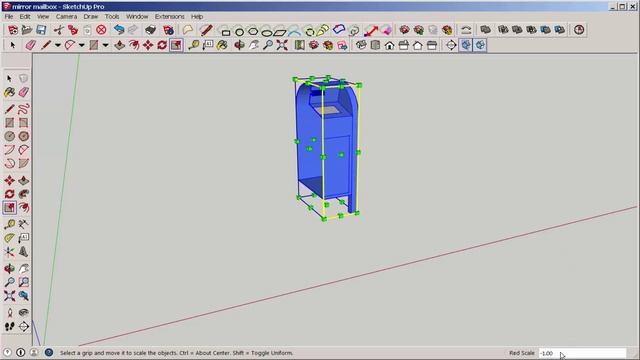Switch to Iso view icon
The height and width of the screenshot is (360, 640).
[361, 45]
